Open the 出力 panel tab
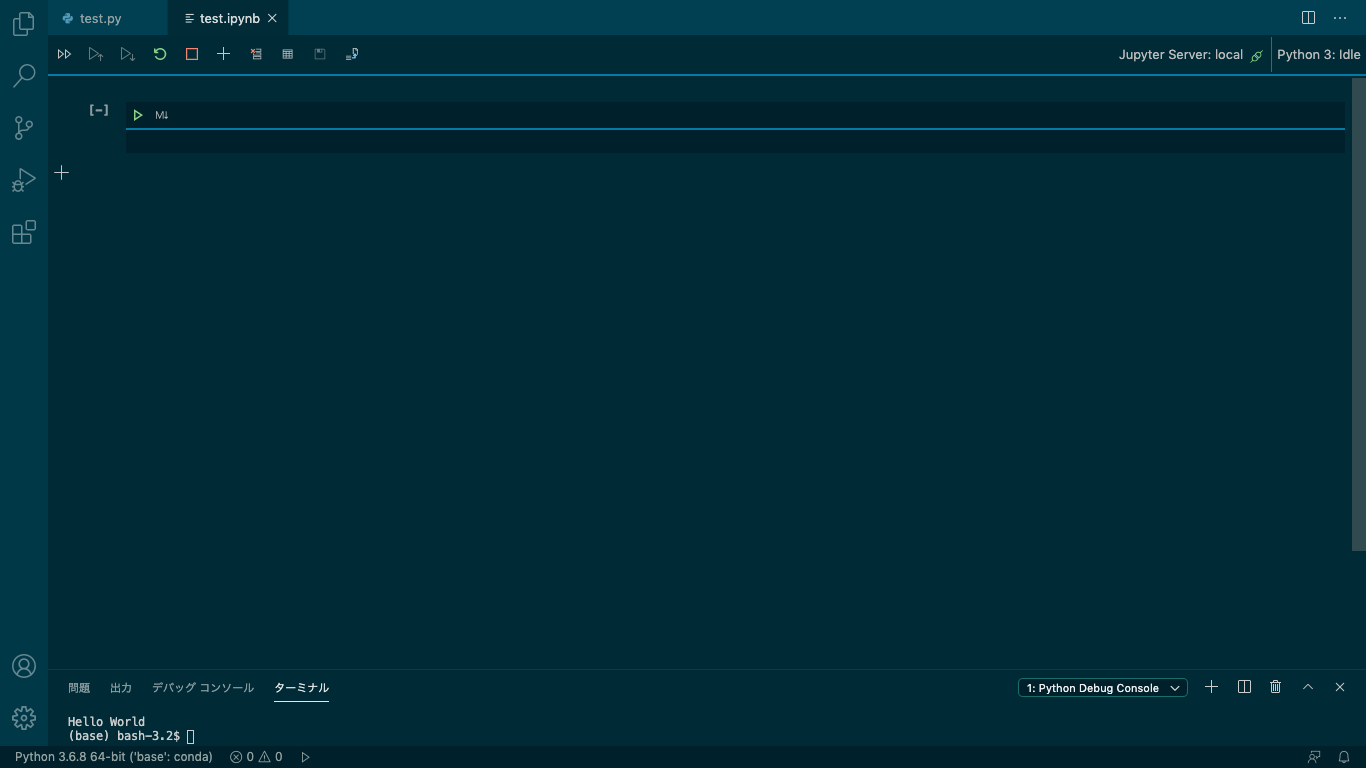The width and height of the screenshot is (1366, 768). click(x=121, y=687)
